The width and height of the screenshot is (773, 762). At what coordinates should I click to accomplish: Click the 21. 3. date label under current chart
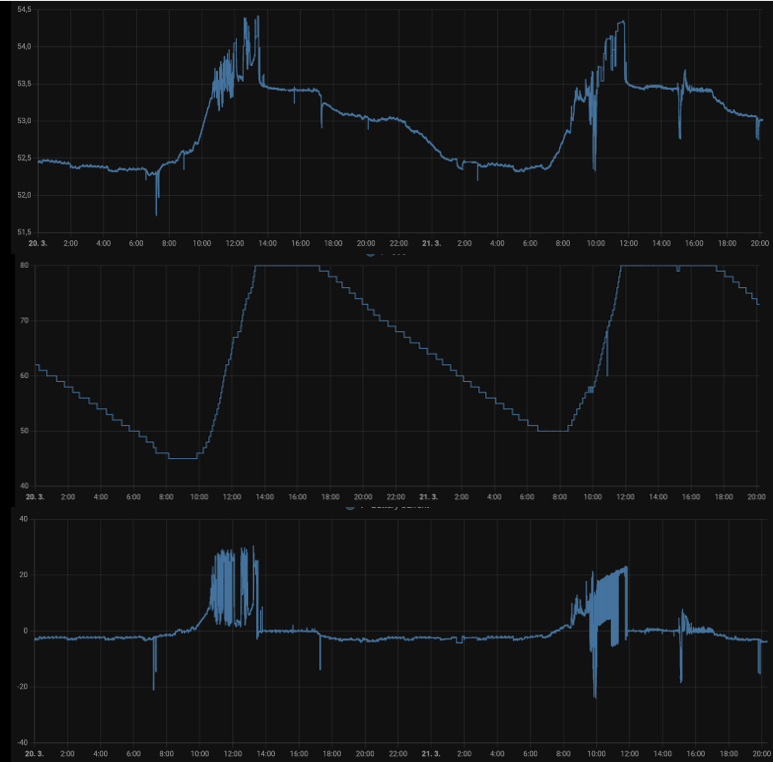click(x=430, y=754)
